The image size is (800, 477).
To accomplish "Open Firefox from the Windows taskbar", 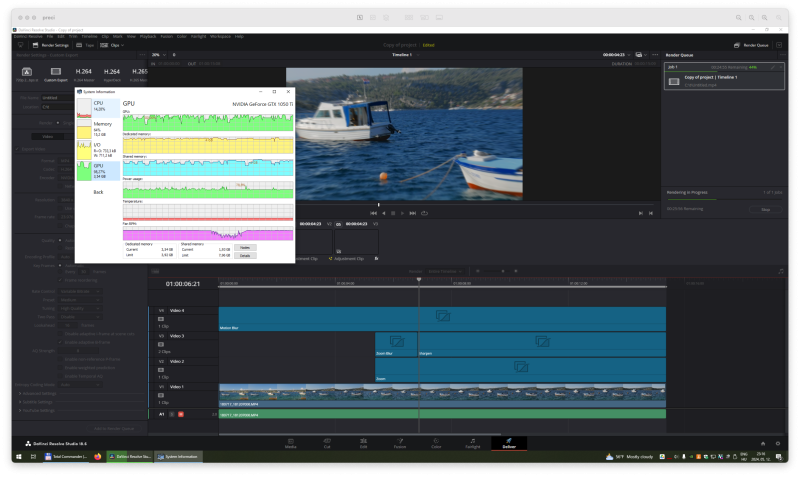I will tap(98, 456).
